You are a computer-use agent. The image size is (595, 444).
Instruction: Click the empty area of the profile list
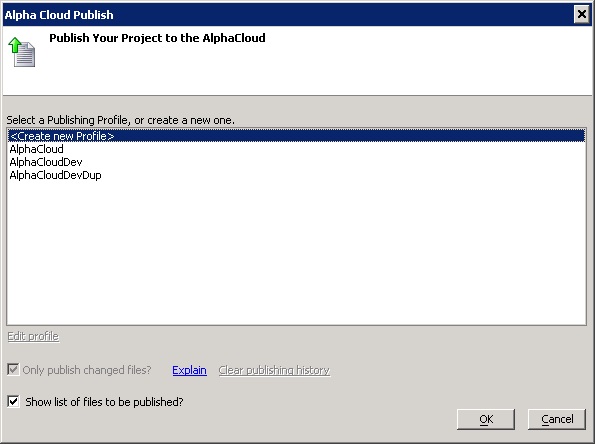pos(296,252)
